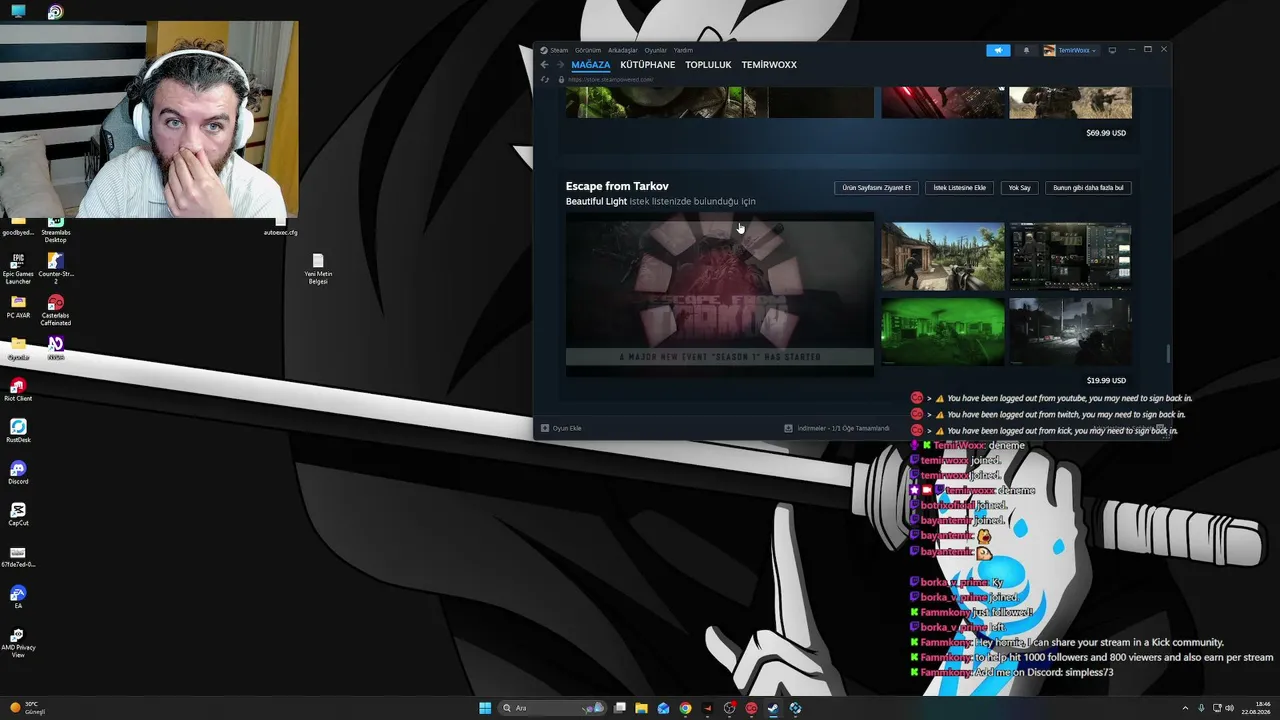
Task: Select the autoexec.cfg desktop file
Action: [x=281, y=227]
